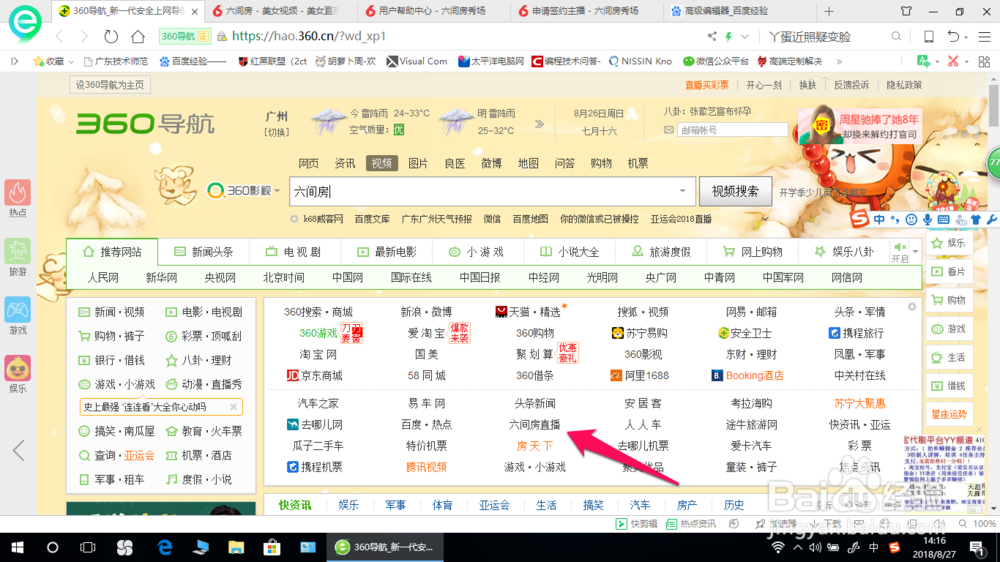Open File Explorer from the taskbar
Image resolution: width=1000 pixels, height=562 pixels.
click(236, 547)
